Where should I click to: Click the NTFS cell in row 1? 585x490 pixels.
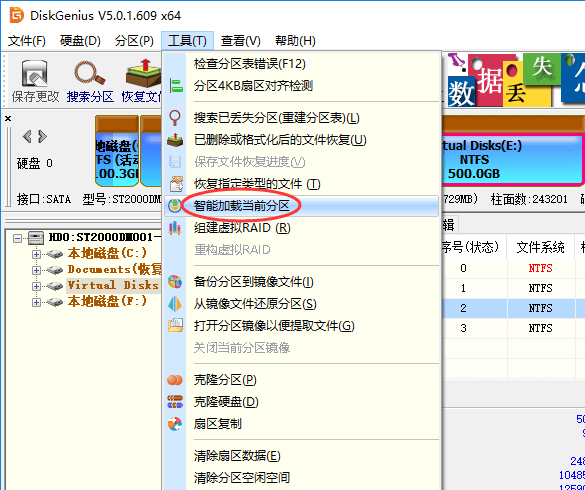click(x=540, y=288)
